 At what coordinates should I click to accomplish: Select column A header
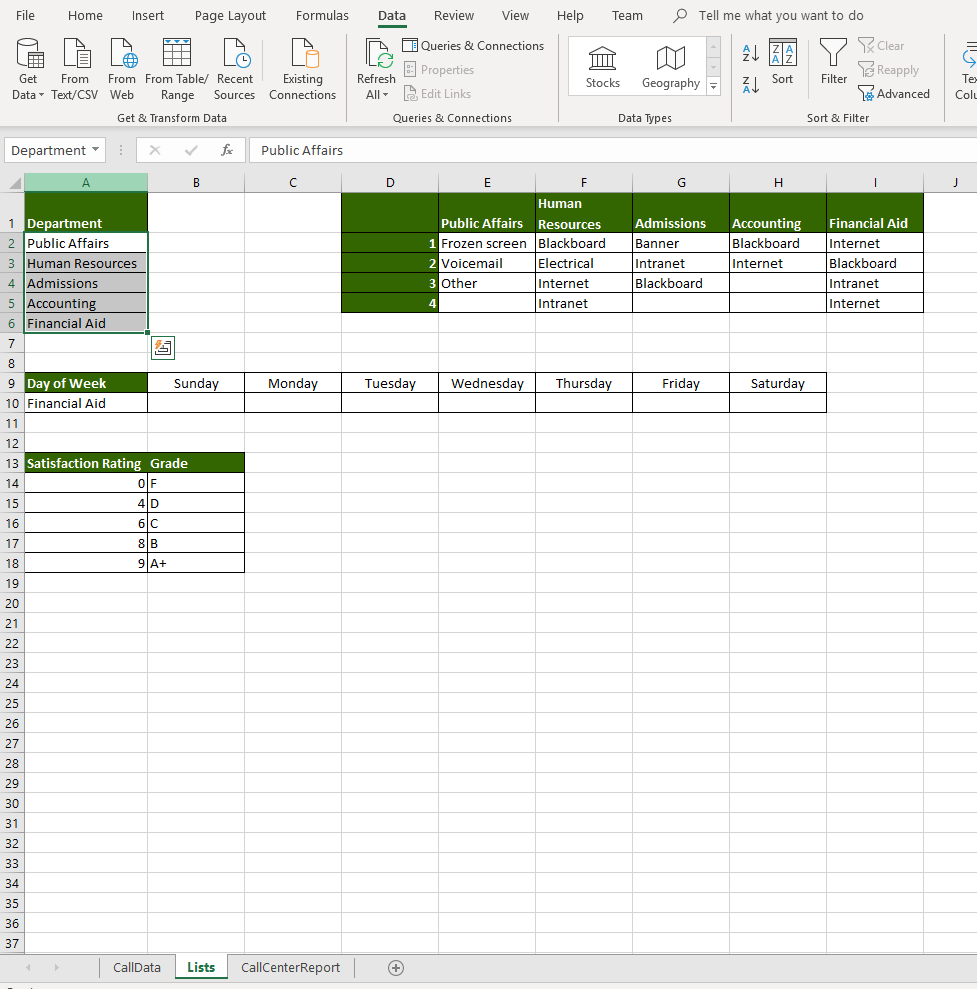(86, 183)
